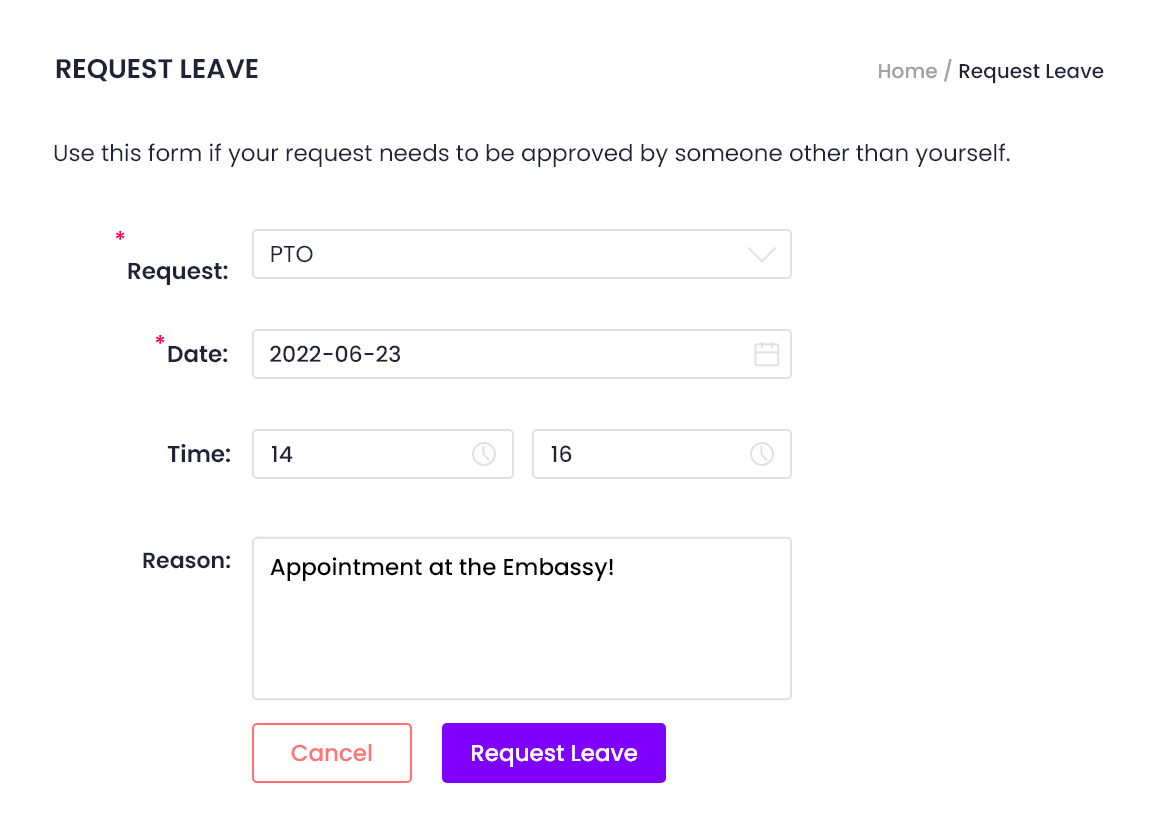Click the Date: field label
The width and height of the screenshot is (1160, 838).
click(x=198, y=354)
